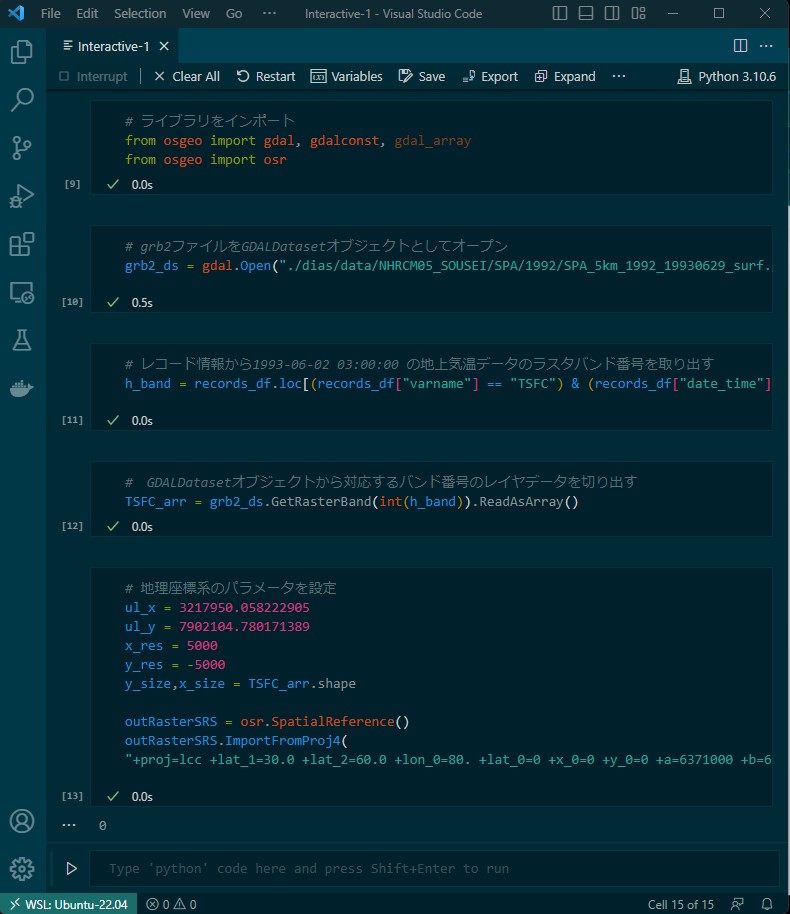Screen dimensions: 790x914
Task: Toggle the secondary side bar layout icon
Action: click(x=612, y=13)
